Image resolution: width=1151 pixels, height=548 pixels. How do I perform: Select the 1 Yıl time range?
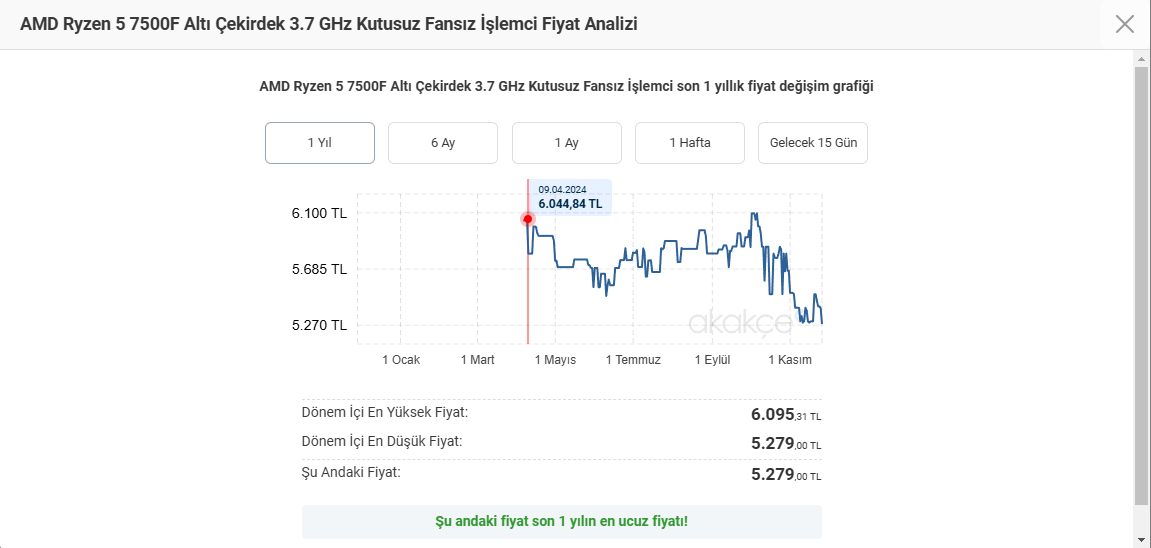coord(319,143)
